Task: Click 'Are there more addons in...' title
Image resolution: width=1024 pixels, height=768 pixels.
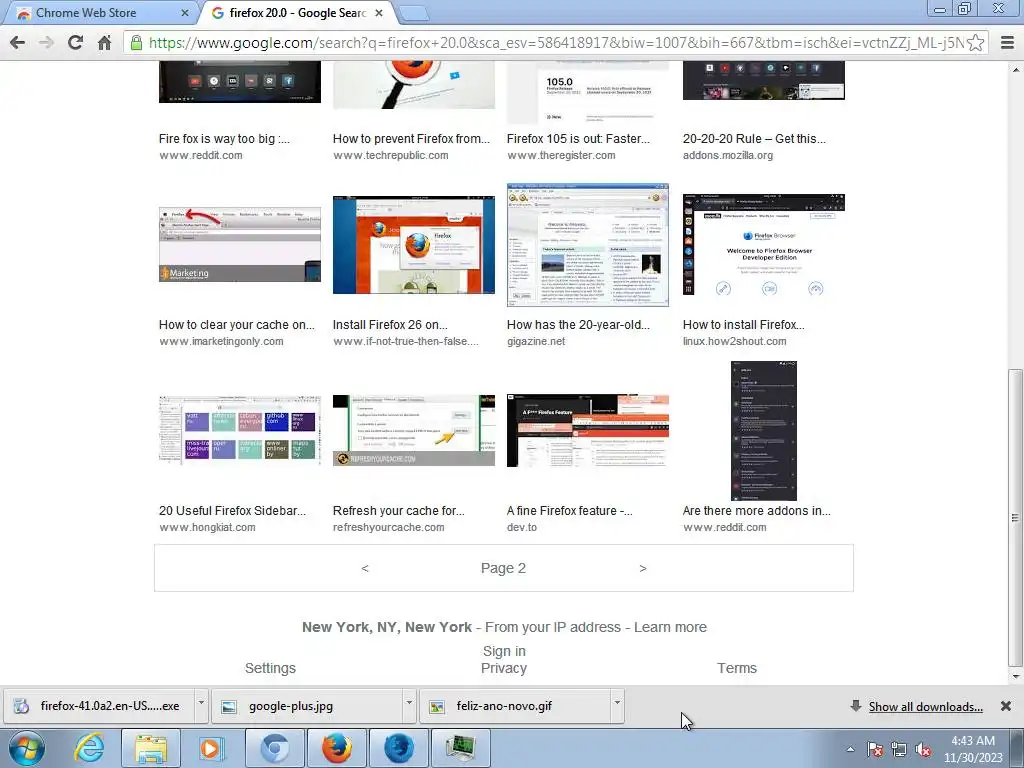Action: (756, 511)
